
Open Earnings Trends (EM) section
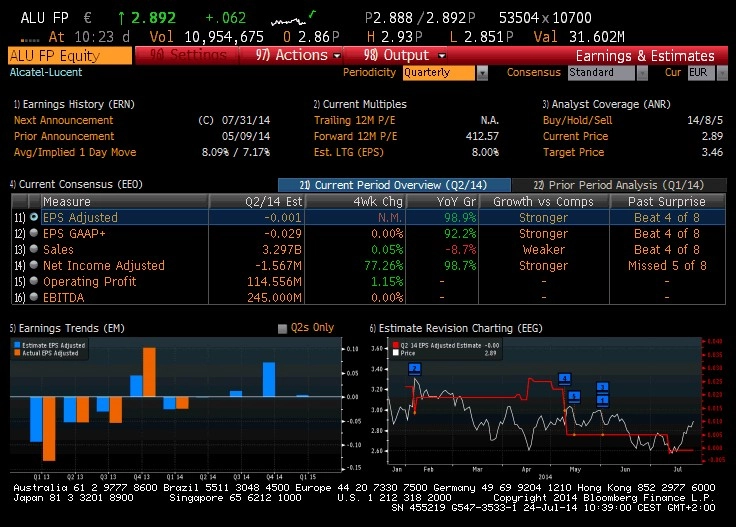click(67, 328)
